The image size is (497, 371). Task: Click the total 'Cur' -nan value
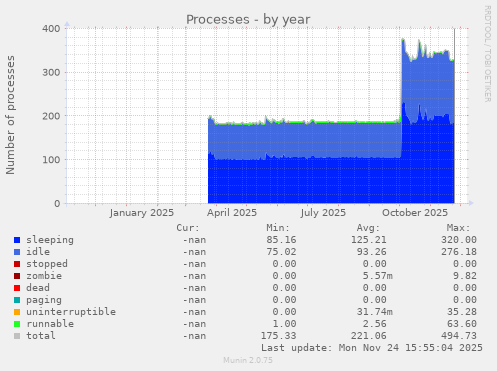pyautogui.click(x=194, y=336)
